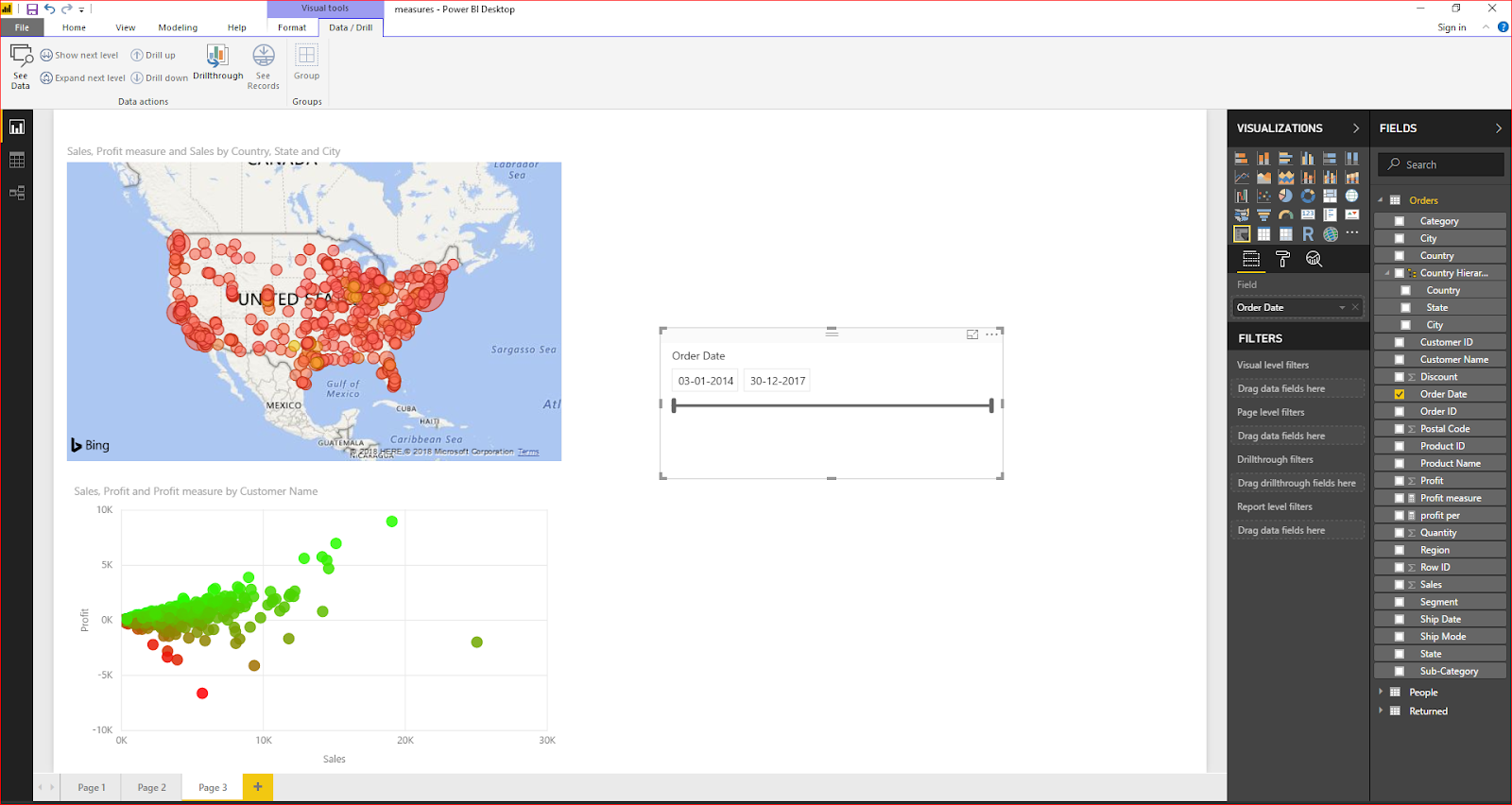This screenshot has height=805, width=1512.
Task: Check the Ship Mode field checkbox
Action: coord(1400,637)
